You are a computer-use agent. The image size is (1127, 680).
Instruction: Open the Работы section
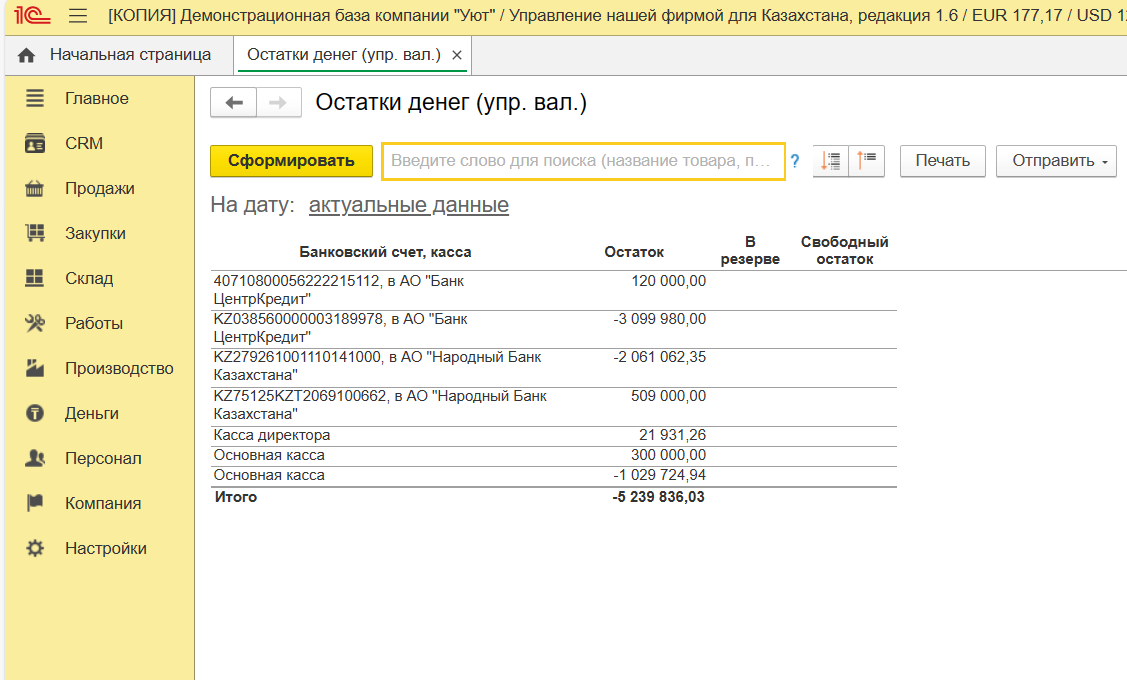[93, 324]
